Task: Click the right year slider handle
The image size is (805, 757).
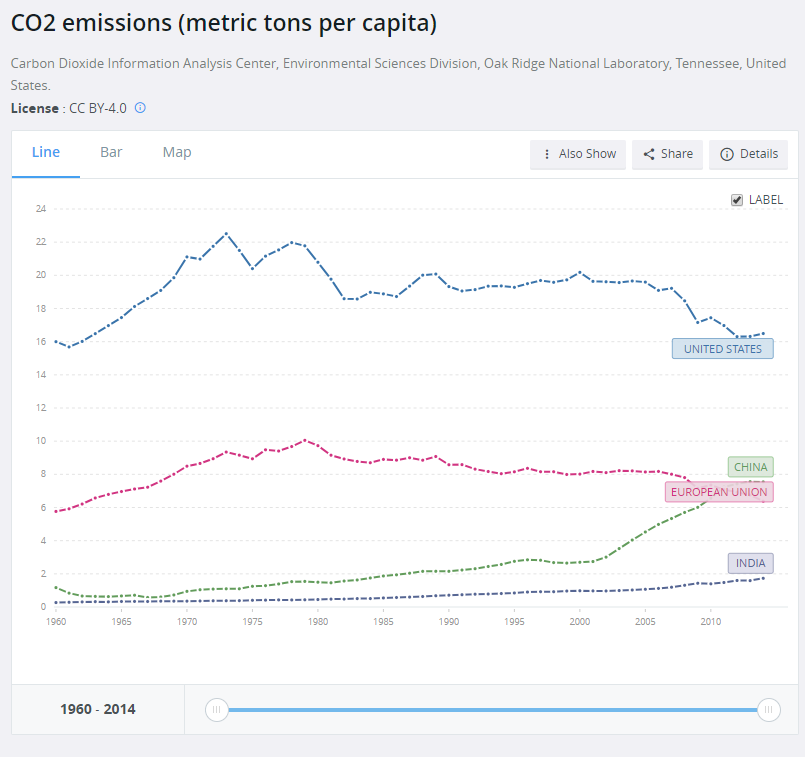Action: [768, 710]
